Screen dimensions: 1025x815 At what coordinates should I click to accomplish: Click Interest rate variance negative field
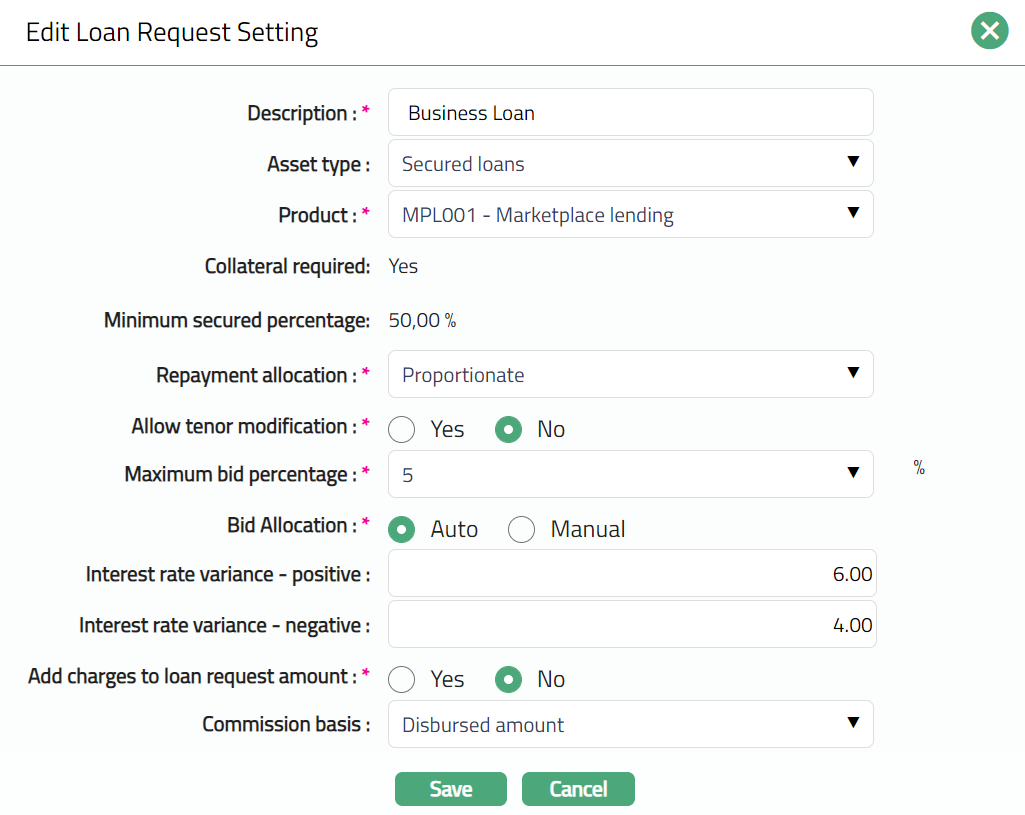click(632, 625)
